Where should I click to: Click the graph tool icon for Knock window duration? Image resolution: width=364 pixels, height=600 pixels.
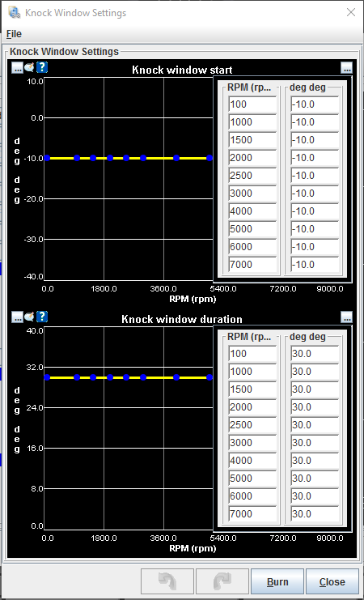click(29, 317)
